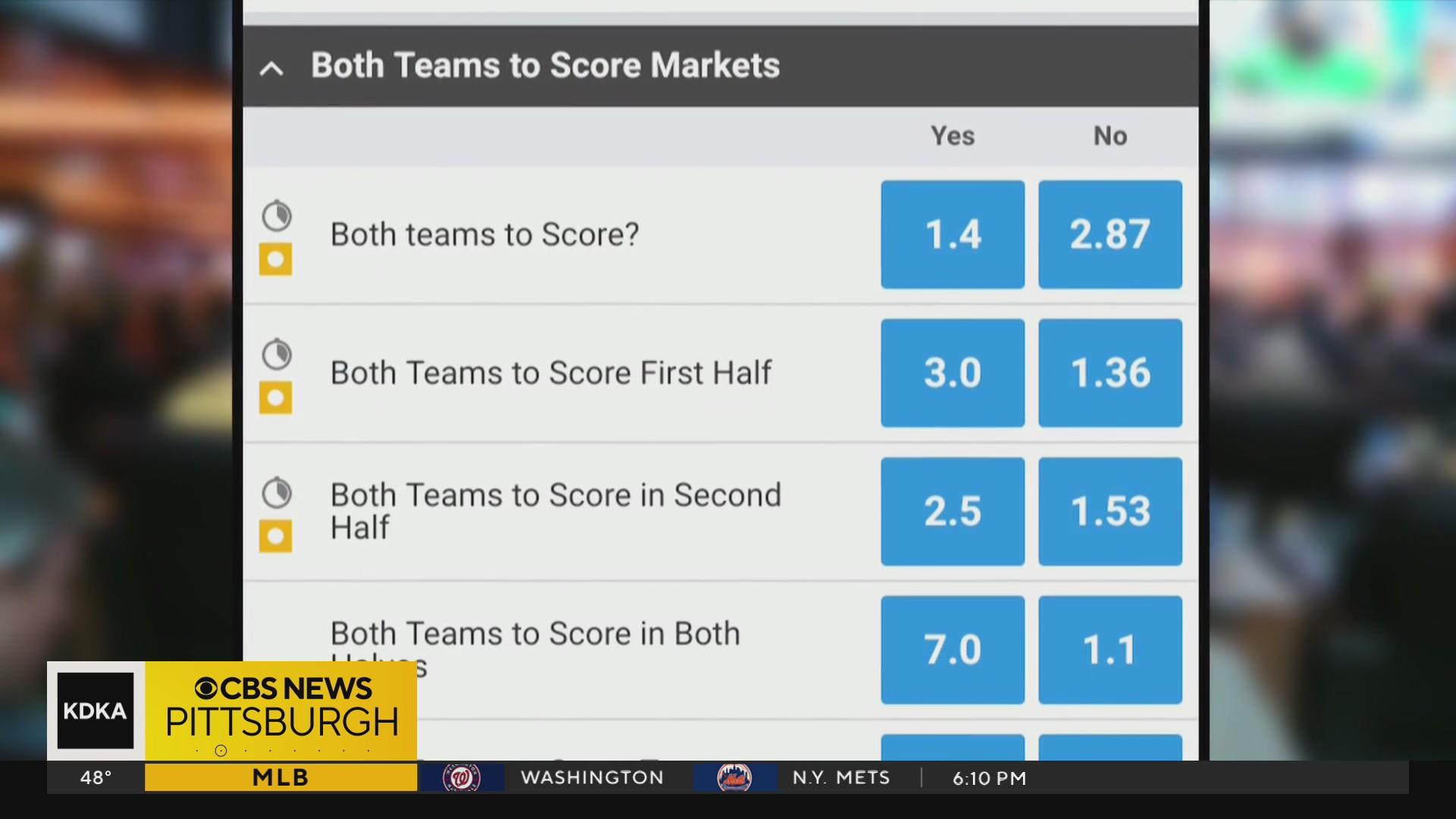
Task: Click the yellow square icon beside Both teams to Score?
Action: tap(275, 259)
